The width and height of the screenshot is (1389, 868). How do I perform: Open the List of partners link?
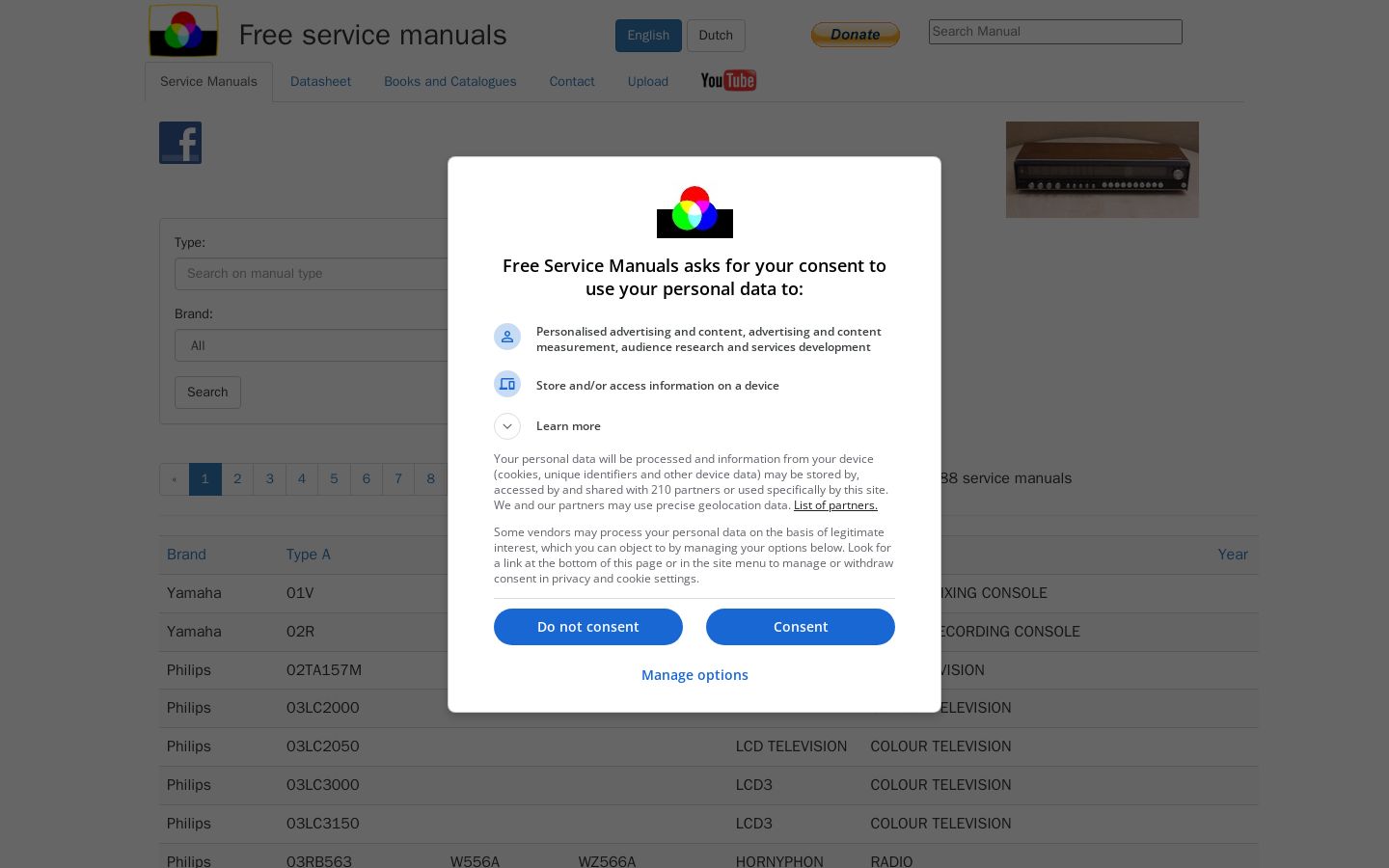click(x=835, y=505)
